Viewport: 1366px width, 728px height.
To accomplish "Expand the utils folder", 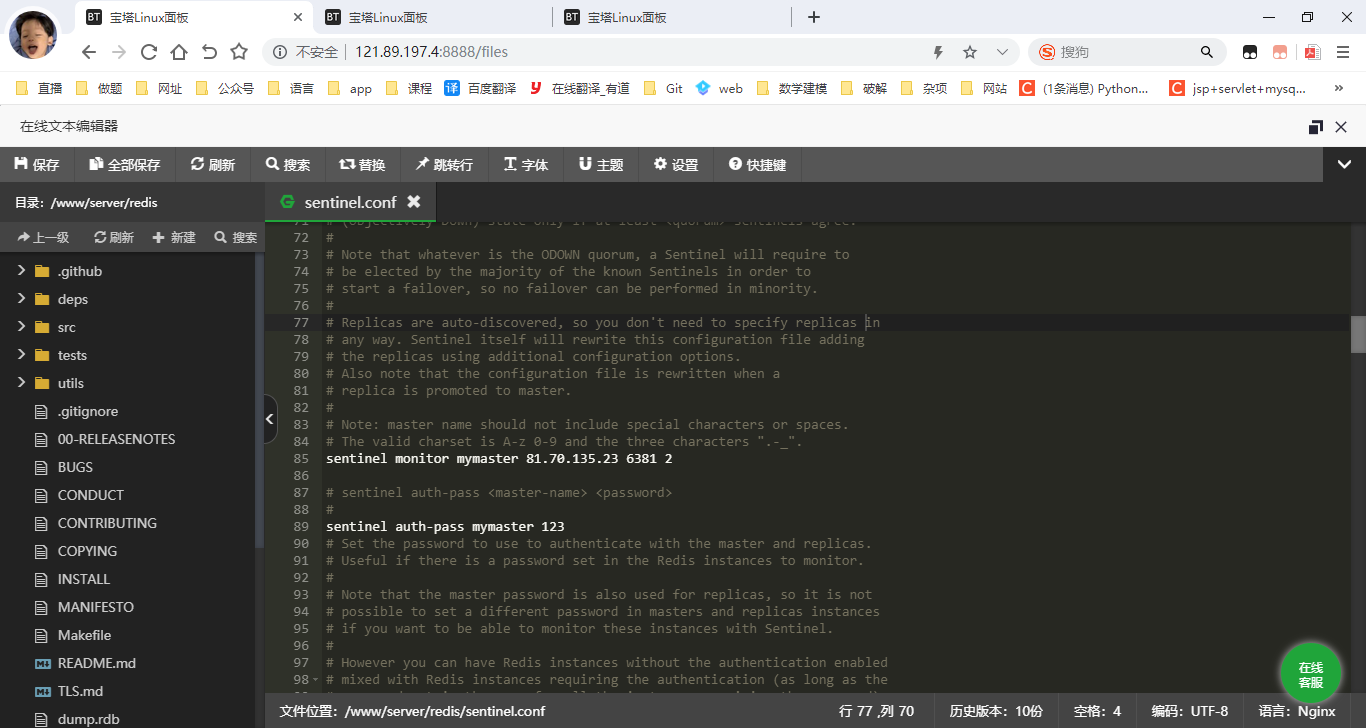I will pyautogui.click(x=21, y=383).
